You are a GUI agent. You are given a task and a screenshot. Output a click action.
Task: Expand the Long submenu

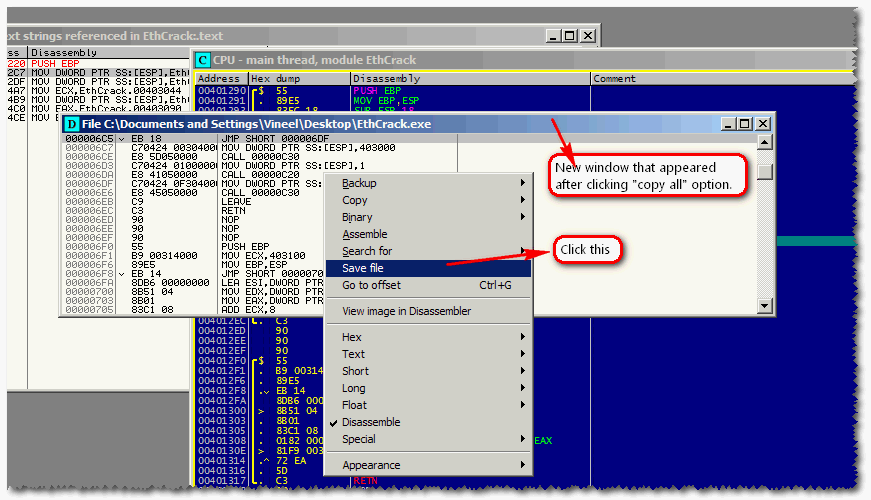pos(428,388)
